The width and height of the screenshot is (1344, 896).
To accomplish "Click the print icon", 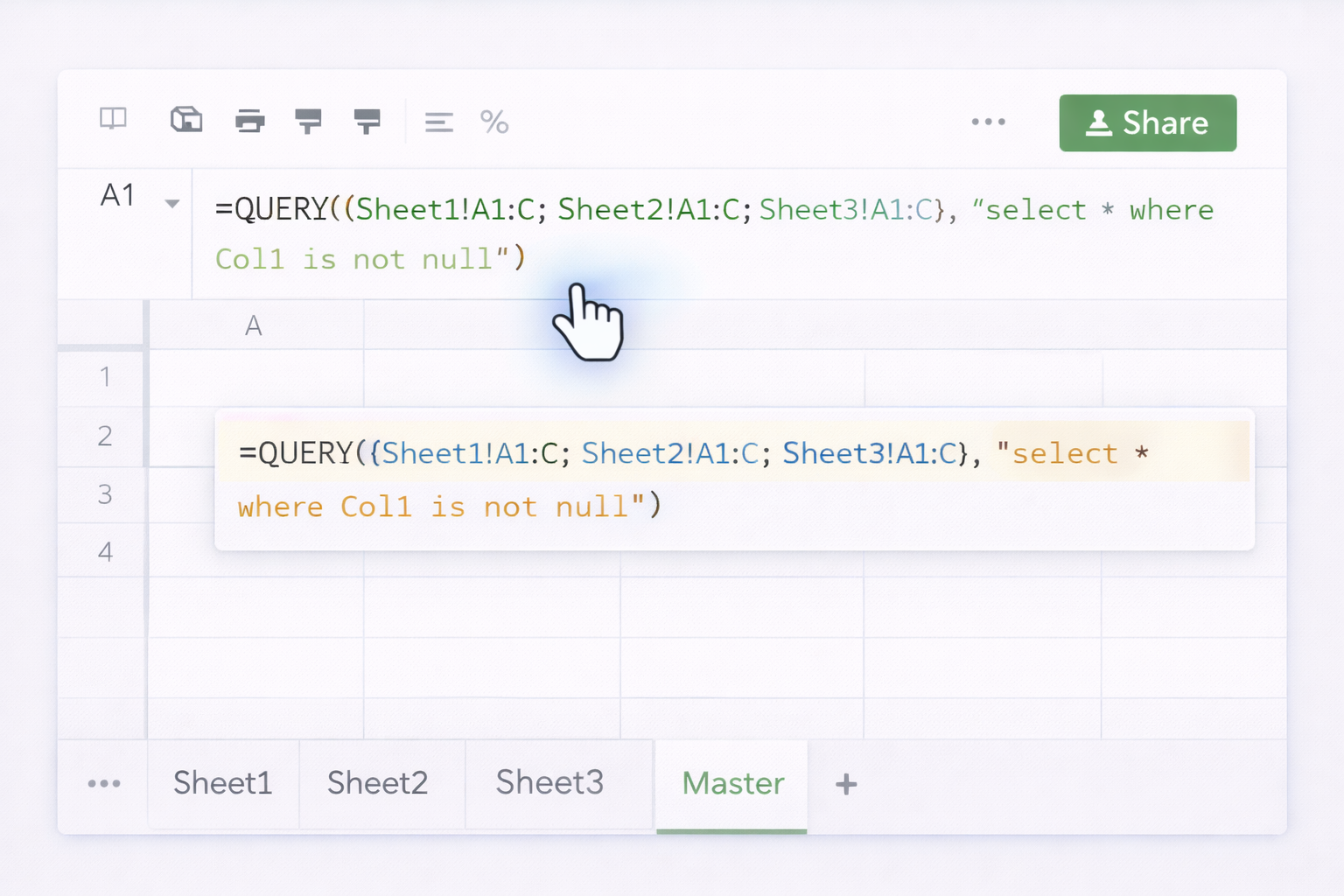I will pyautogui.click(x=250, y=121).
